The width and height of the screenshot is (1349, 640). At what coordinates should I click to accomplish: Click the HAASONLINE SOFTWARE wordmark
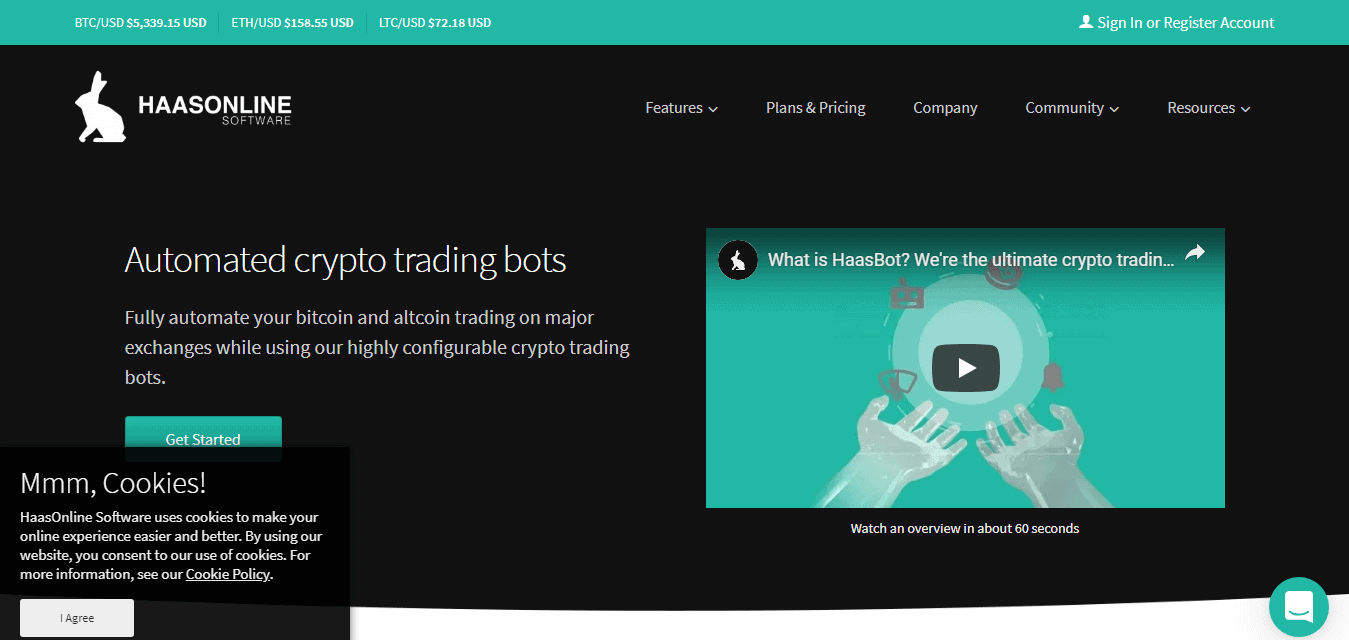(x=215, y=109)
